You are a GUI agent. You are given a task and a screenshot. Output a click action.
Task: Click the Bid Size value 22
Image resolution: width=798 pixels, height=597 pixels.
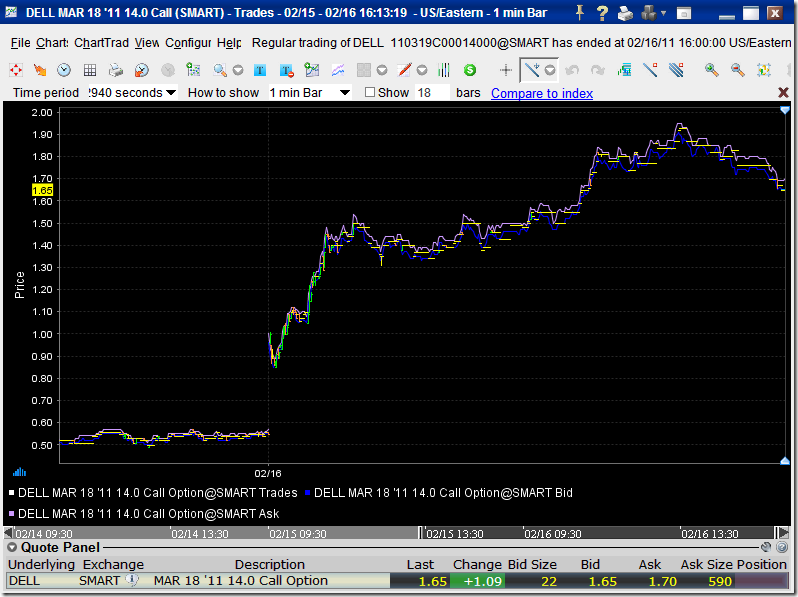pos(549,581)
